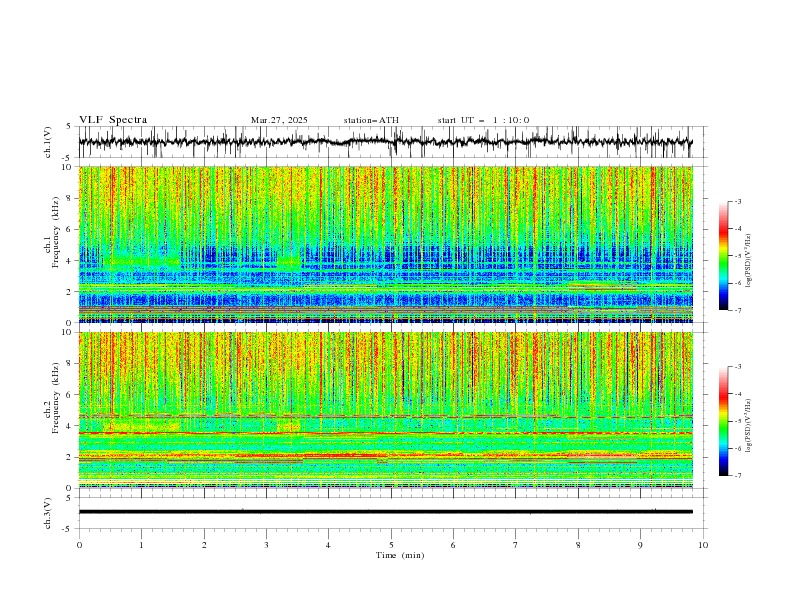
Task: Click ch.1 spectrogram's 2 kHz tick label
Action: tap(70, 292)
